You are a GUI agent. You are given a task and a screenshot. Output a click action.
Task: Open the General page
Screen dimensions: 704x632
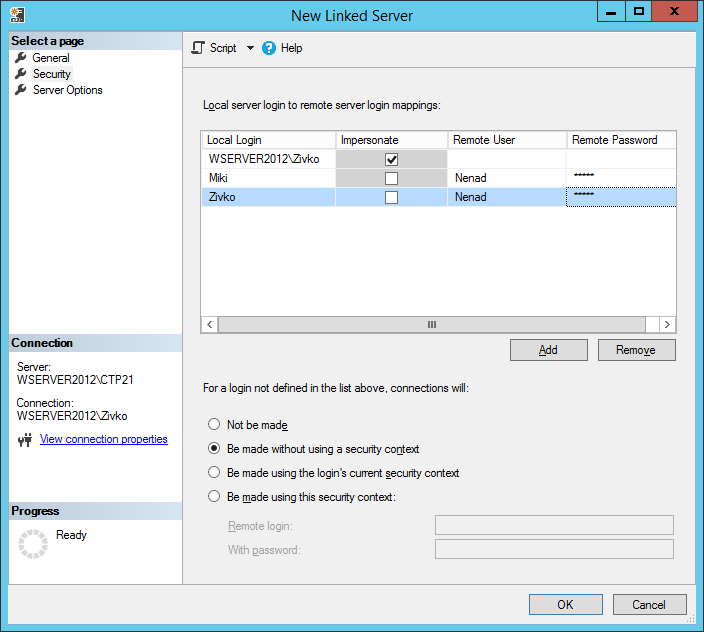pyautogui.click(x=51, y=58)
